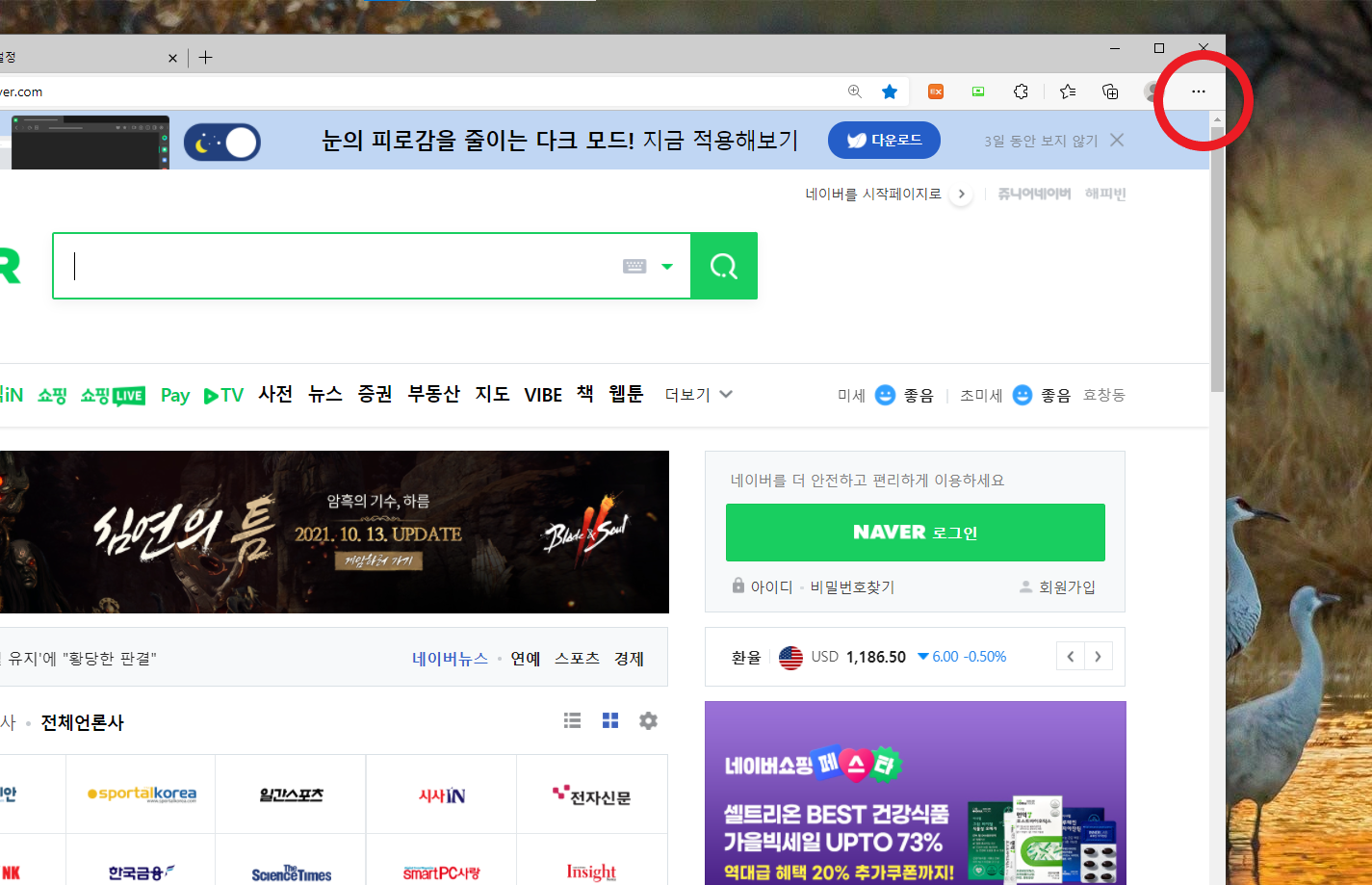
Task: Open the Favorites list icon
Action: tap(1068, 91)
